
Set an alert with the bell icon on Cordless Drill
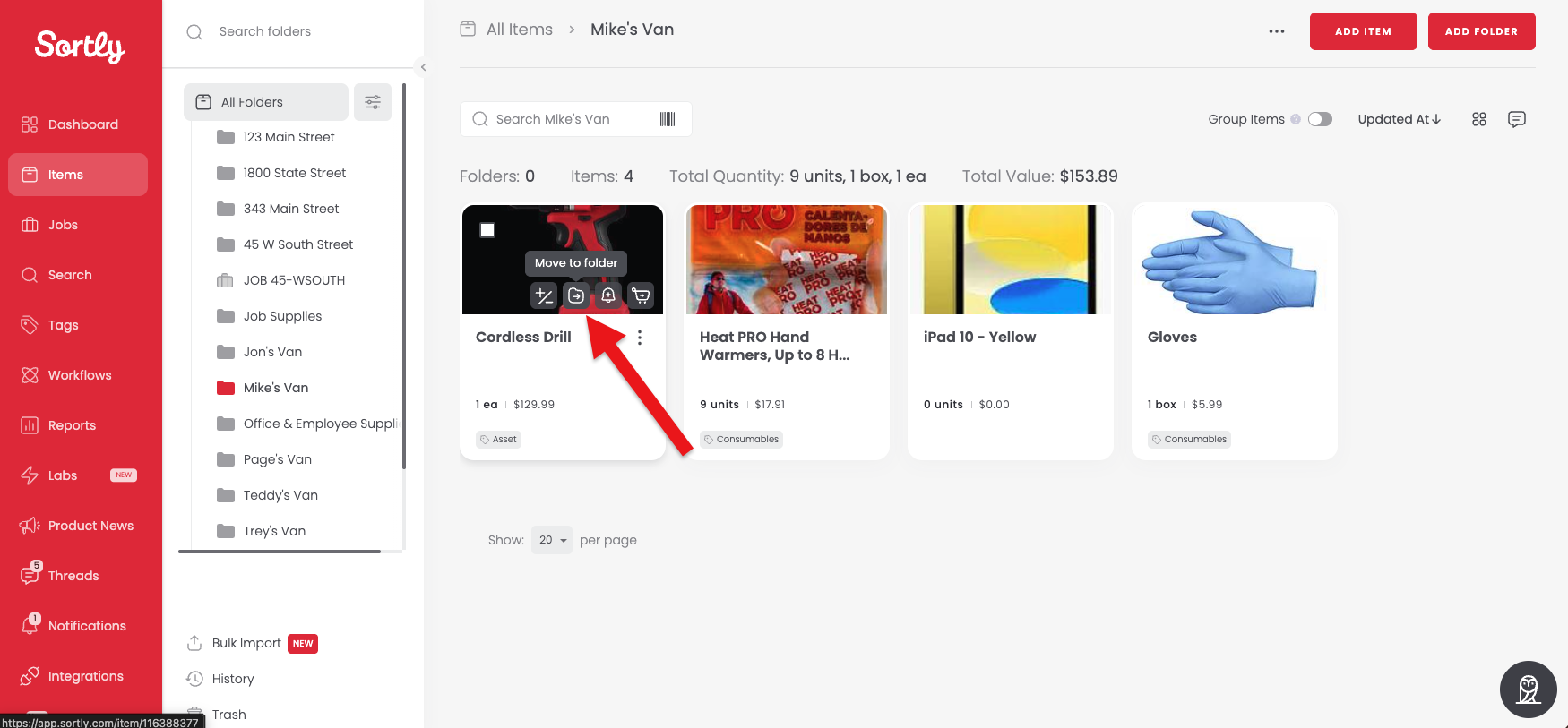[x=608, y=295]
